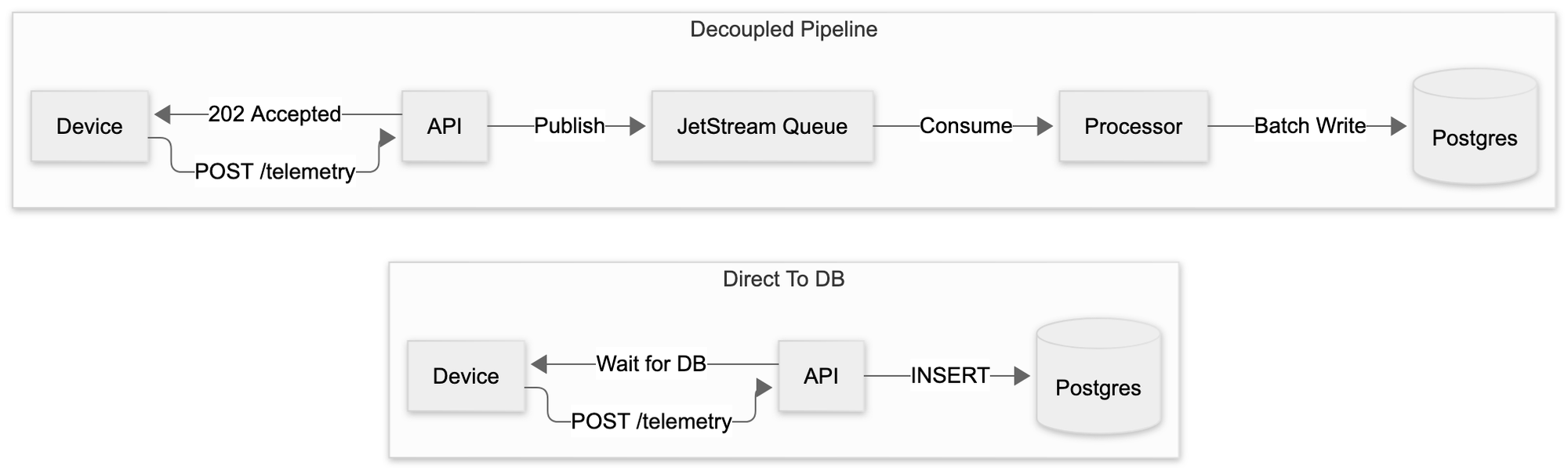This screenshot has height=470, width=1568.
Task: Click the arrowhead entering the JetStream Queue node
Action: click(x=637, y=125)
